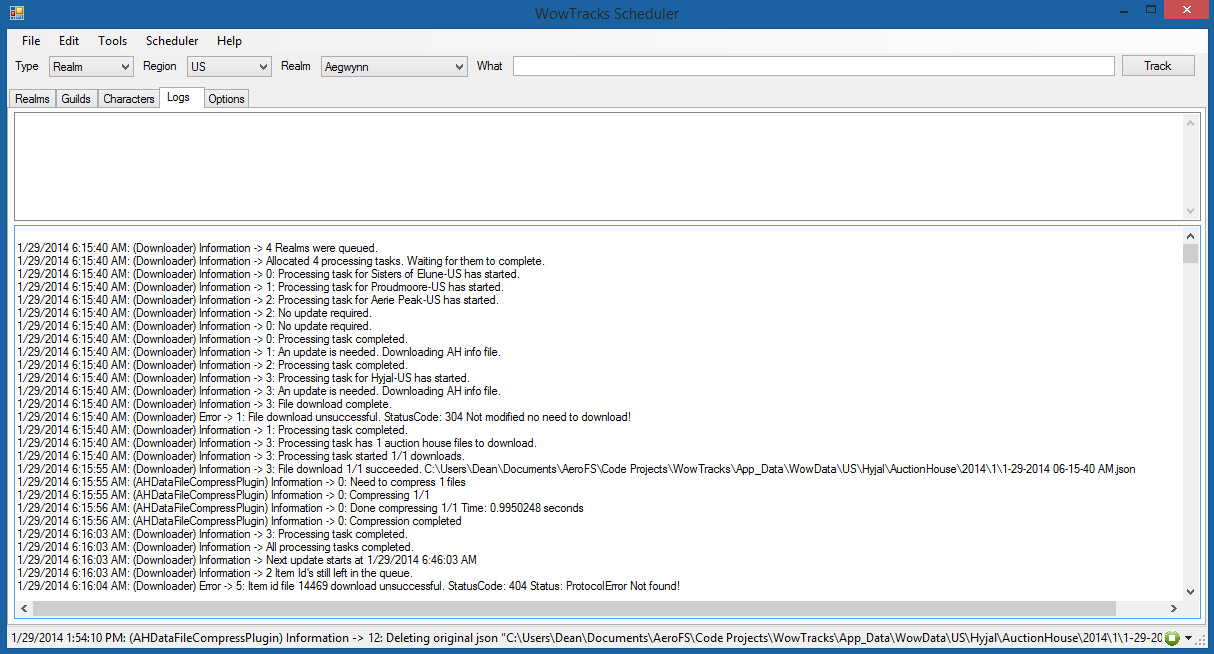Select the 'Proudmoore-US has started' log line

(261, 287)
